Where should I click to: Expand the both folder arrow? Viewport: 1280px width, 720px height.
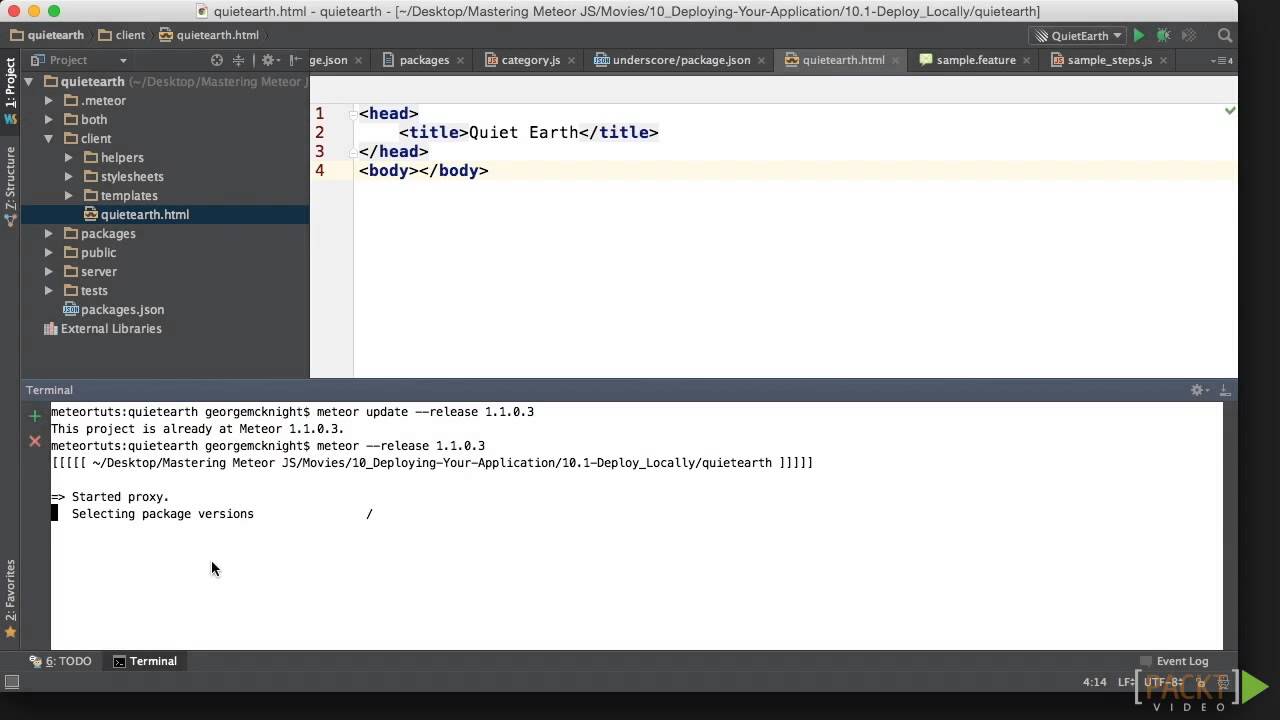pos(49,120)
